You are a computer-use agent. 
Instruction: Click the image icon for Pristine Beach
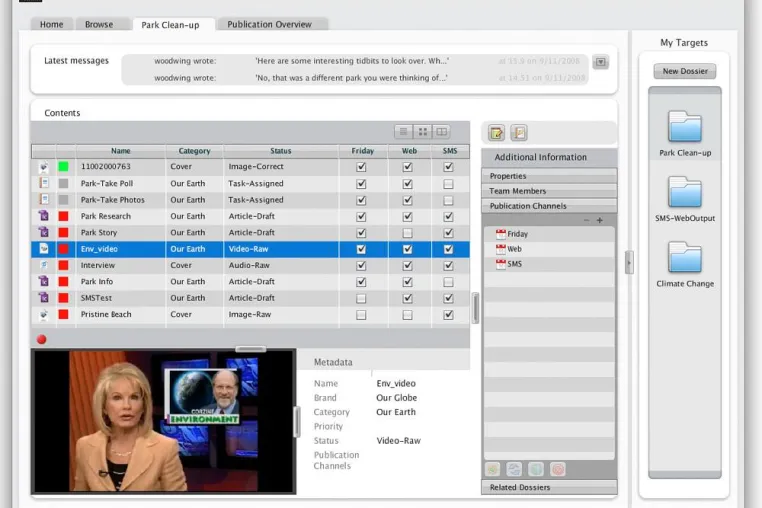[44, 315]
